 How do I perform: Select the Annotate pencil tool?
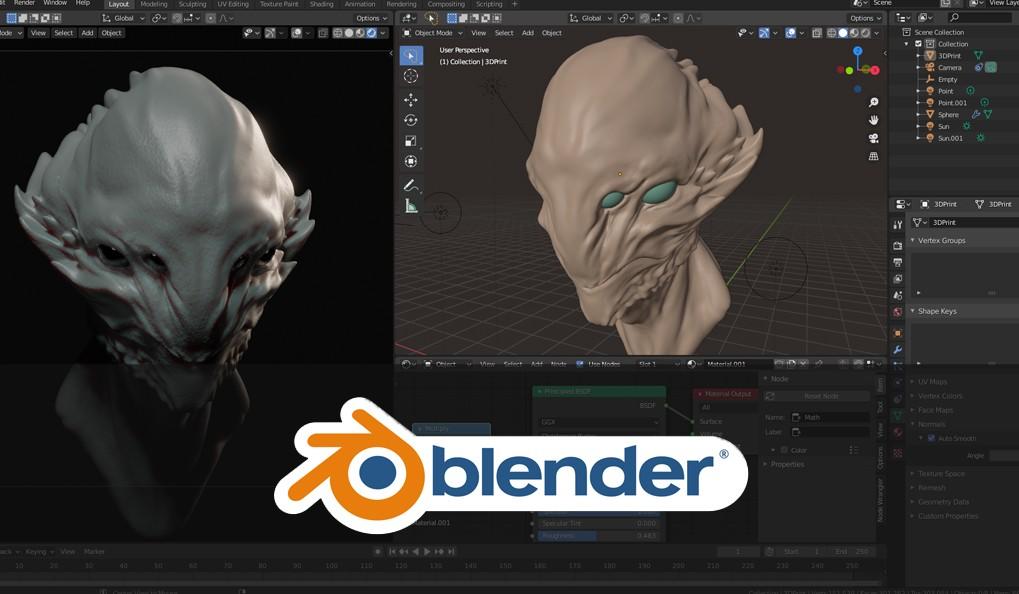[411, 185]
